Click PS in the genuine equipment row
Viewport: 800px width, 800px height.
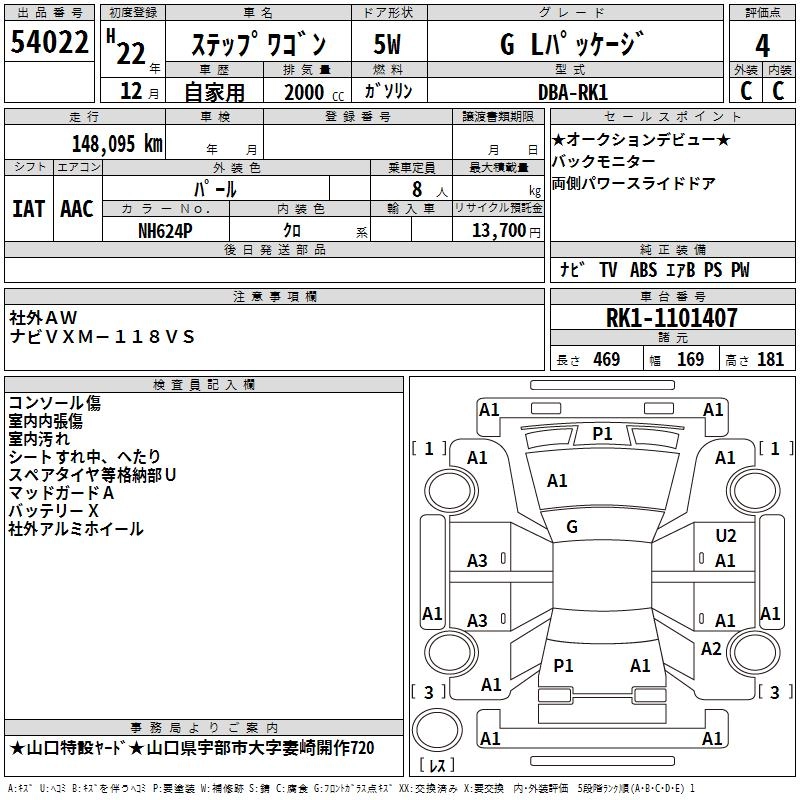click(713, 270)
